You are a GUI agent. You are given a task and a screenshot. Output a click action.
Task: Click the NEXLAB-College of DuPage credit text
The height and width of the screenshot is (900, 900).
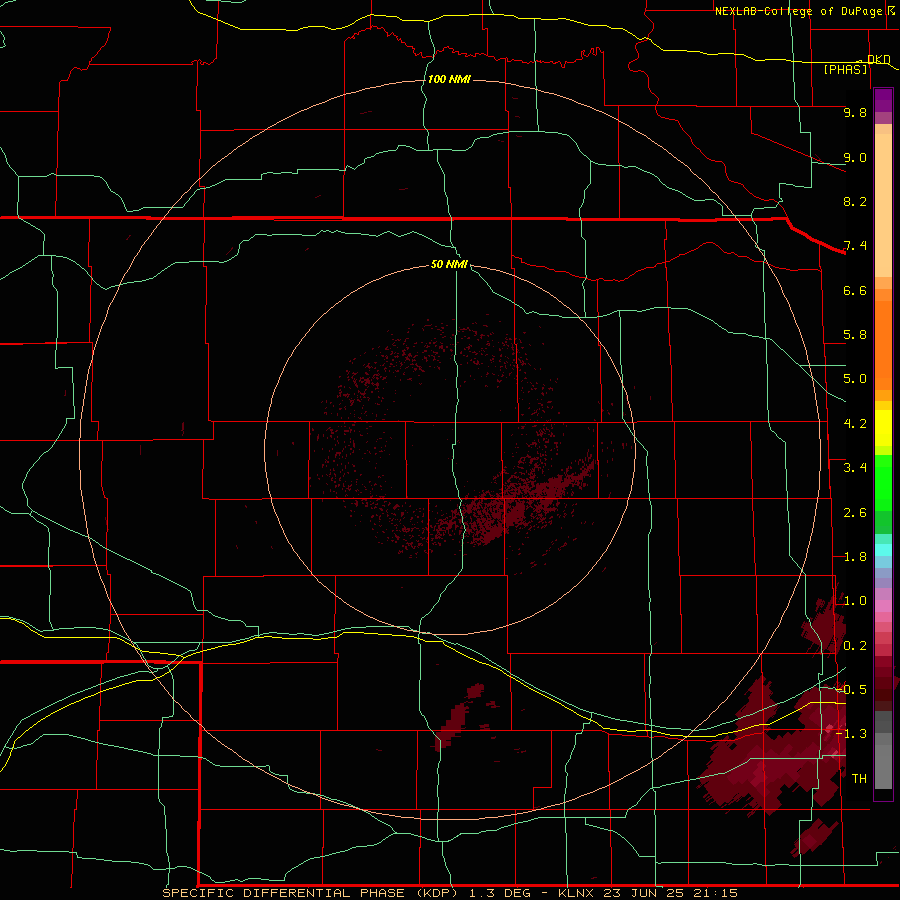798,11
